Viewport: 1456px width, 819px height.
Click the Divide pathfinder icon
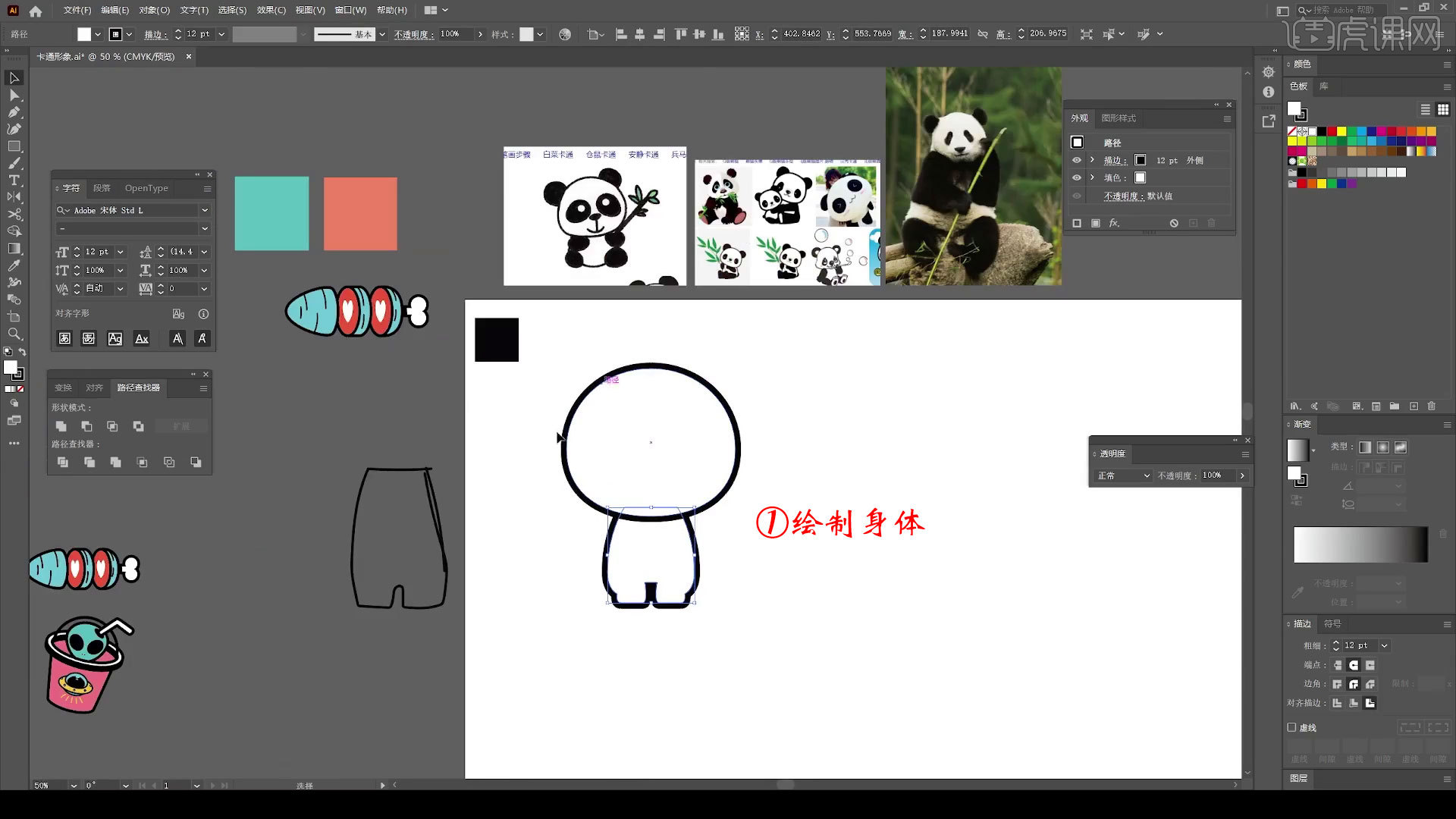[x=63, y=463]
